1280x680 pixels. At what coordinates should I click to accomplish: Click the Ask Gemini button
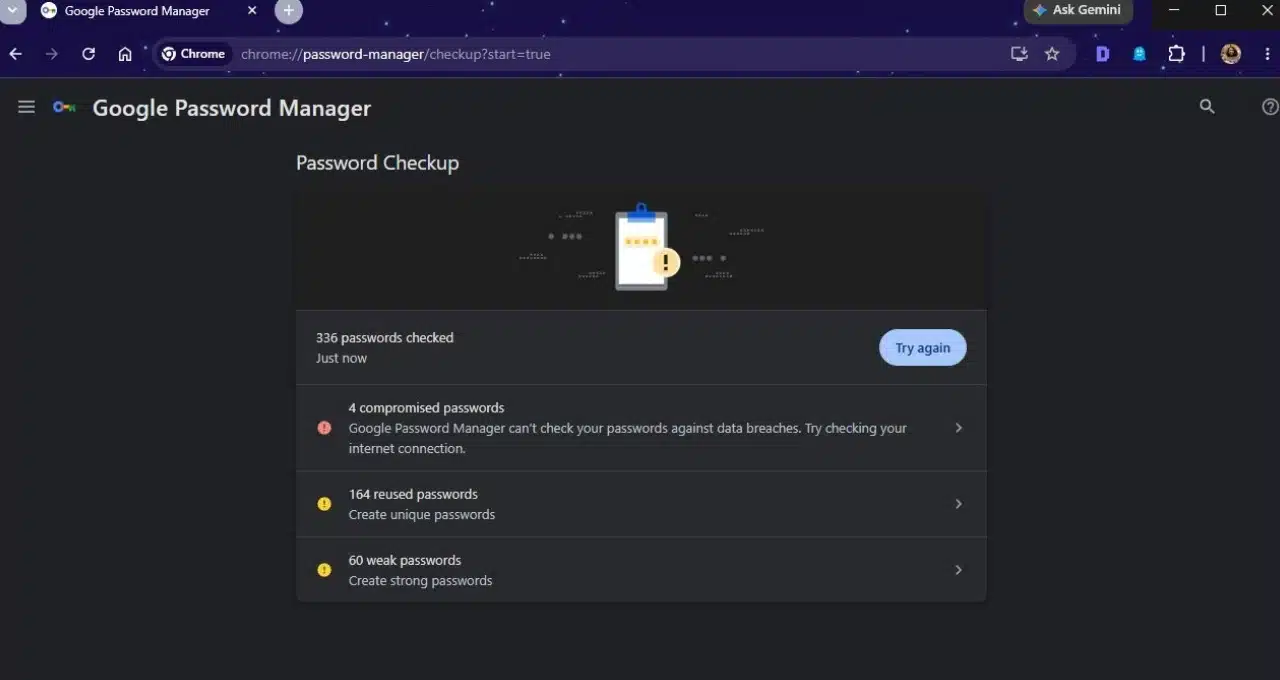tap(1078, 11)
